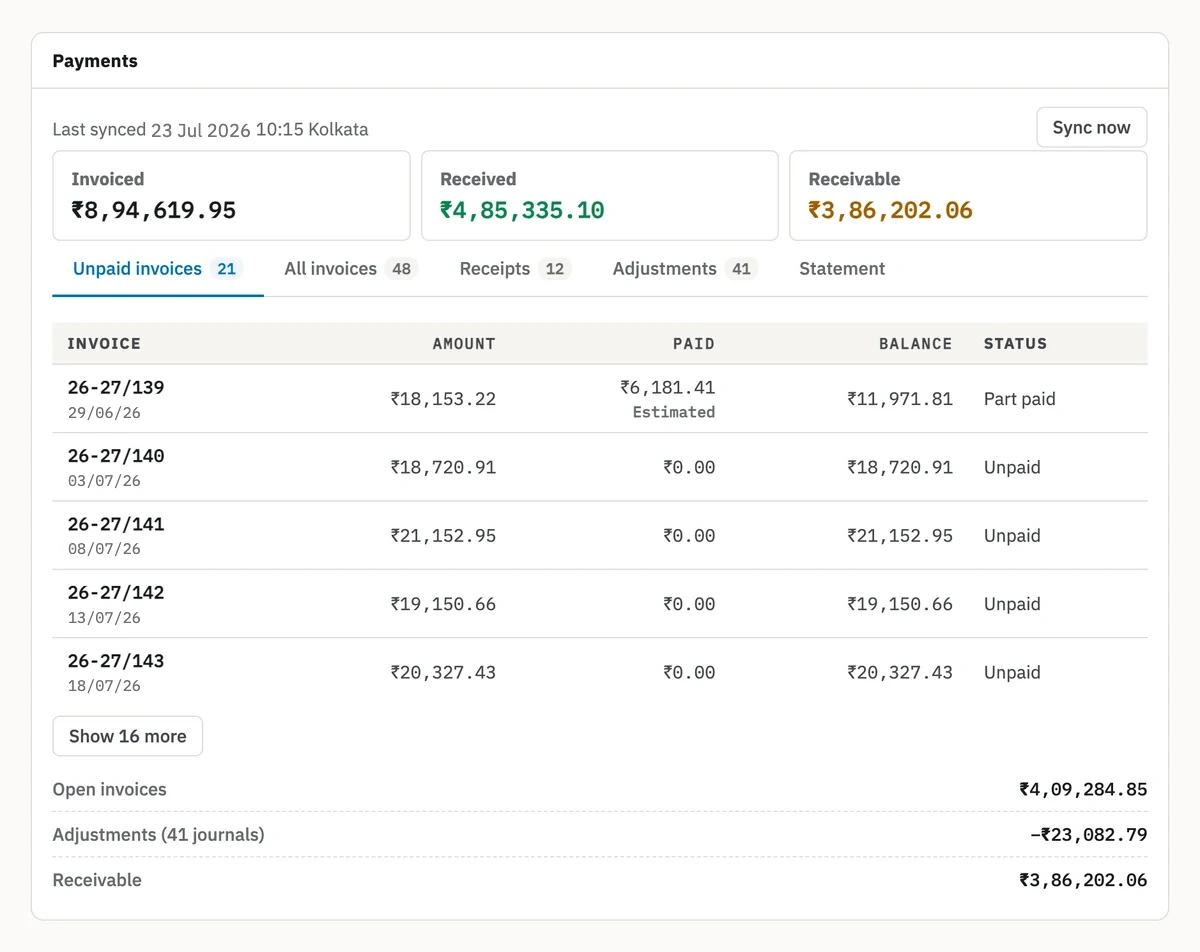
Task: Click the ₹0.00 paid for invoice 26-27/143
Action: point(689,673)
